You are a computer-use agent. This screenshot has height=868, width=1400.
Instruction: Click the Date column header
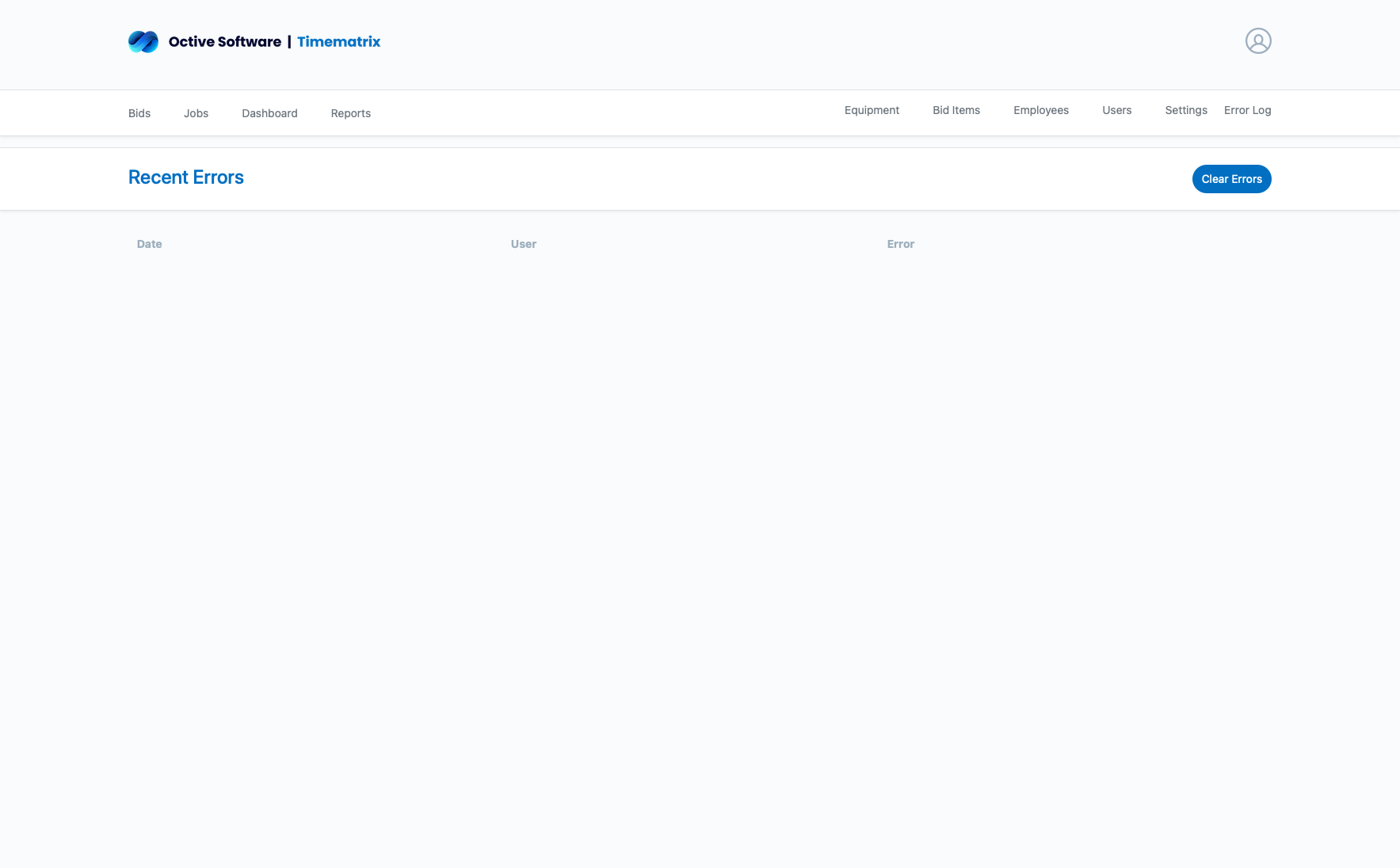click(149, 244)
